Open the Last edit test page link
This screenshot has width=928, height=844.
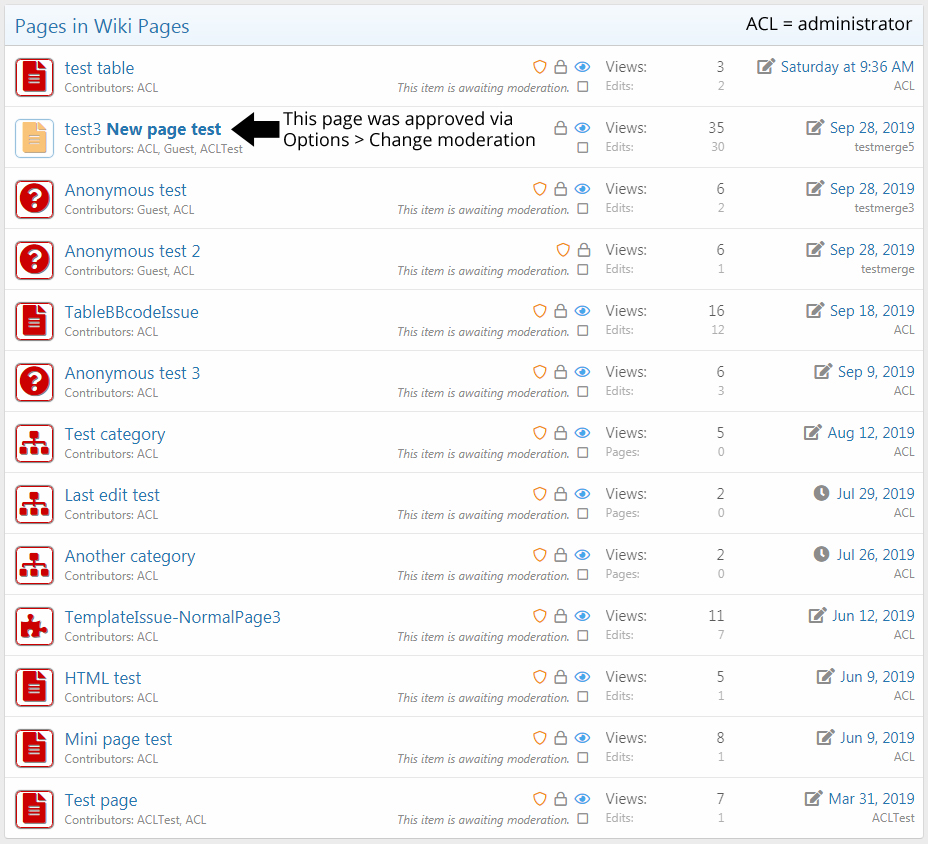pos(112,495)
